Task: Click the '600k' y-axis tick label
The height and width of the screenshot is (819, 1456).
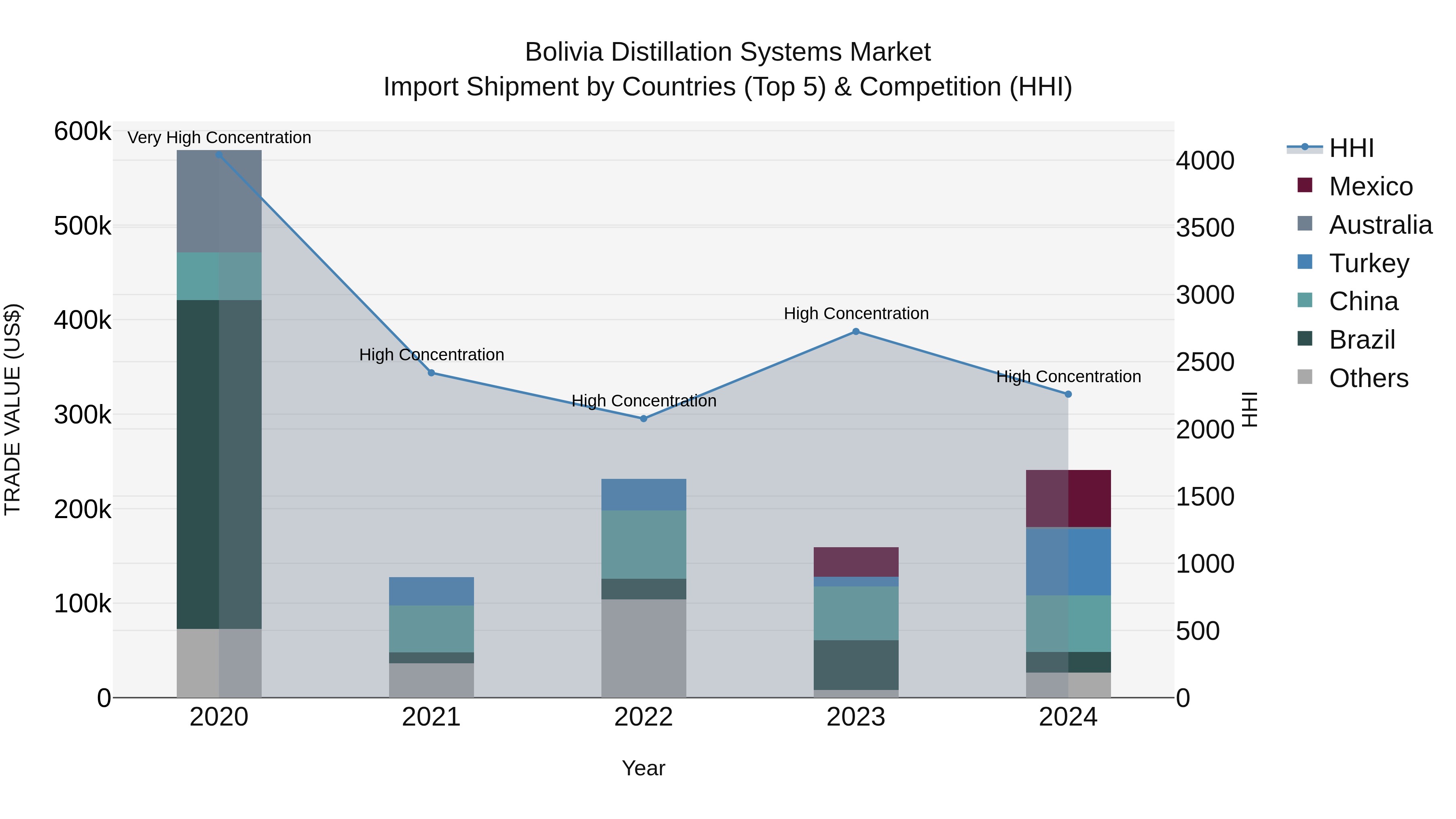Action: tap(83, 131)
